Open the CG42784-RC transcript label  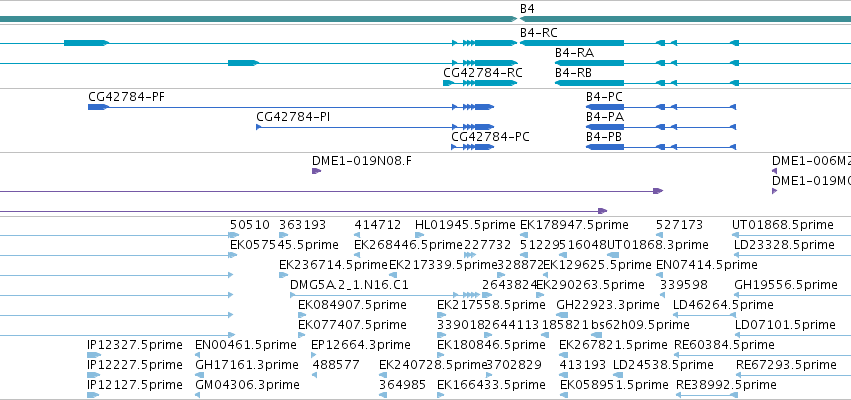pos(483,73)
